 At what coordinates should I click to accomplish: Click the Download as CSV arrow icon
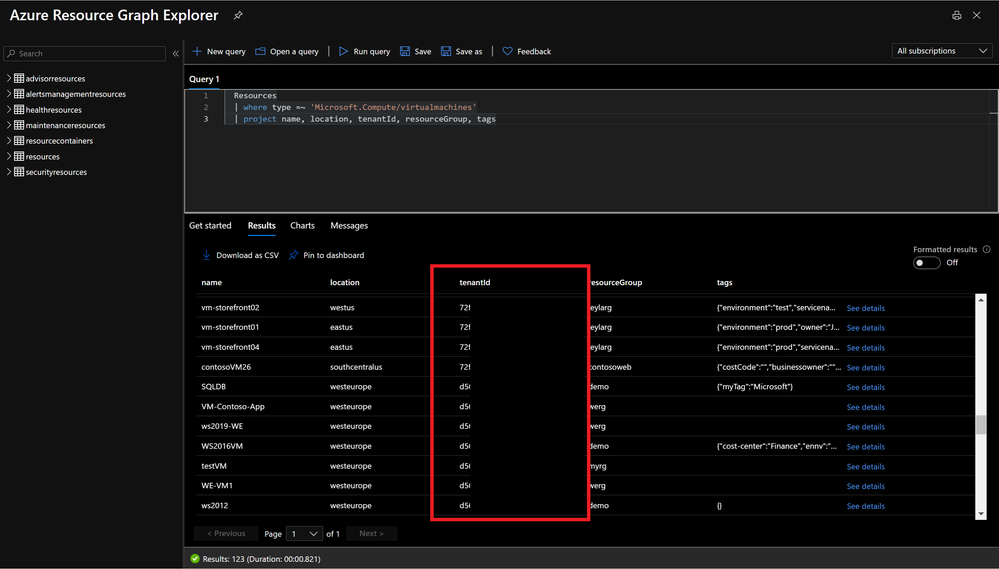(206, 255)
